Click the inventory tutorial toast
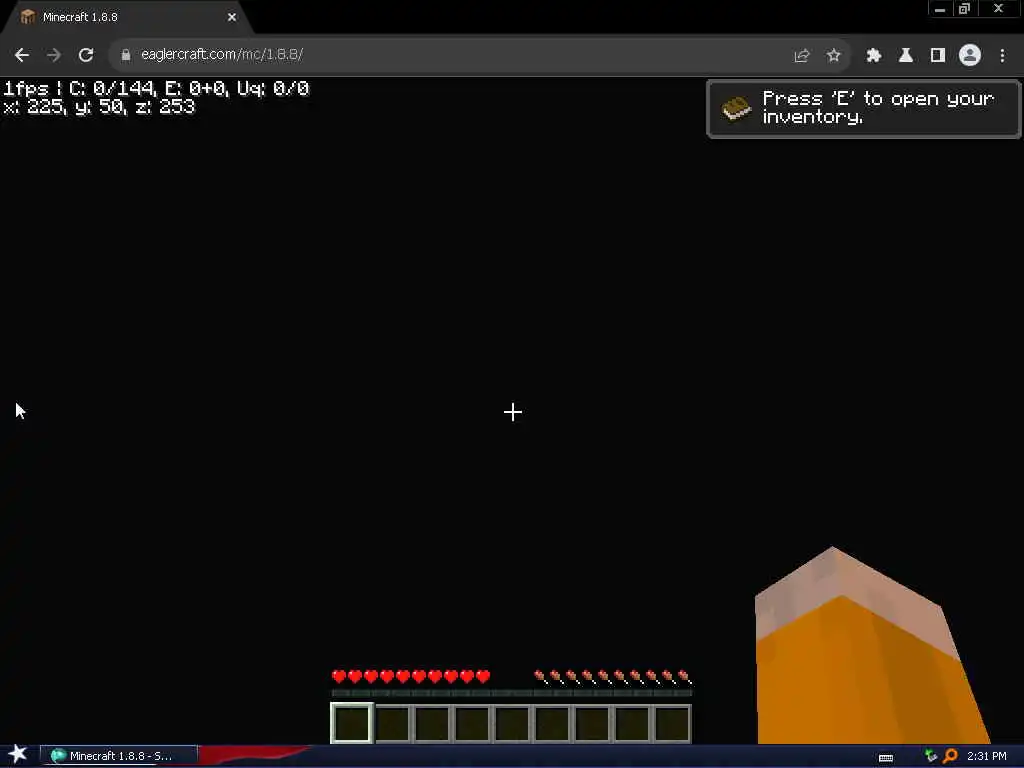This screenshot has width=1024, height=768. point(864,108)
